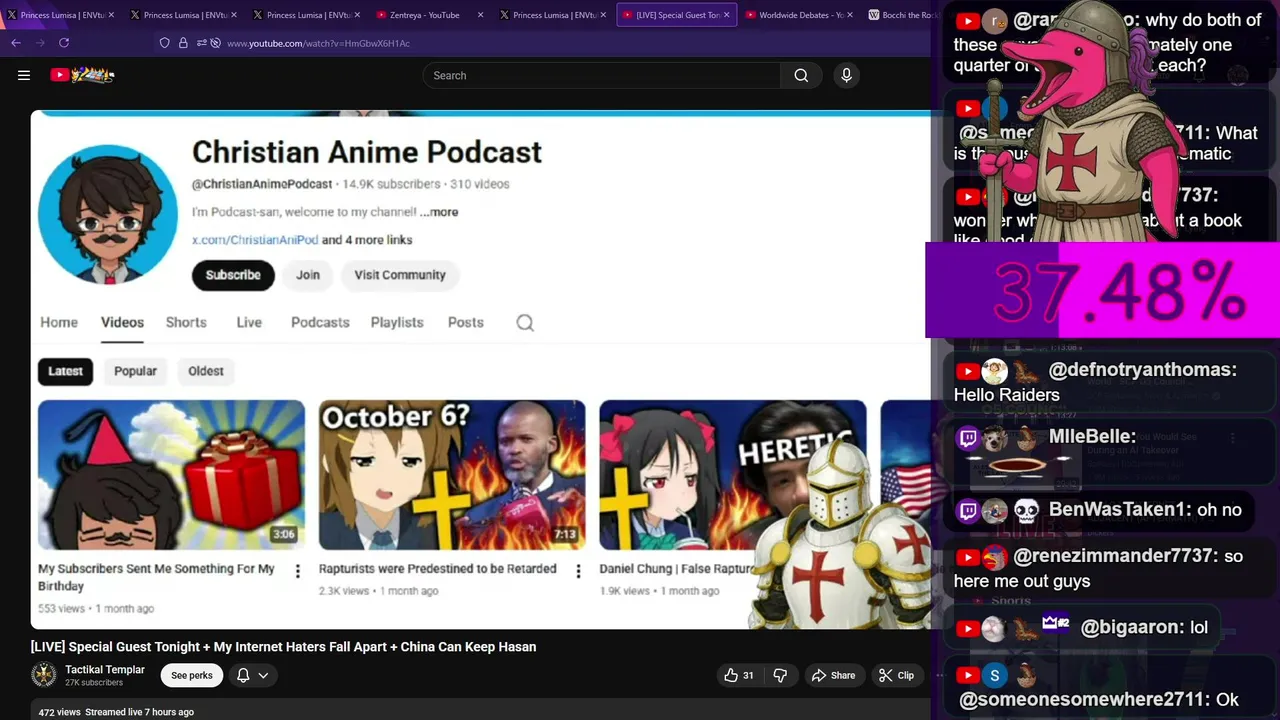Like the video with thumbs up
This screenshot has width=1280, height=720.
pos(739,675)
